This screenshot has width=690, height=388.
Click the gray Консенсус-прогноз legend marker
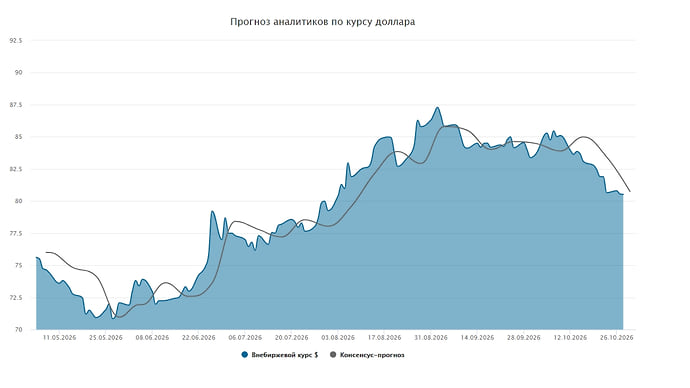[333, 355]
